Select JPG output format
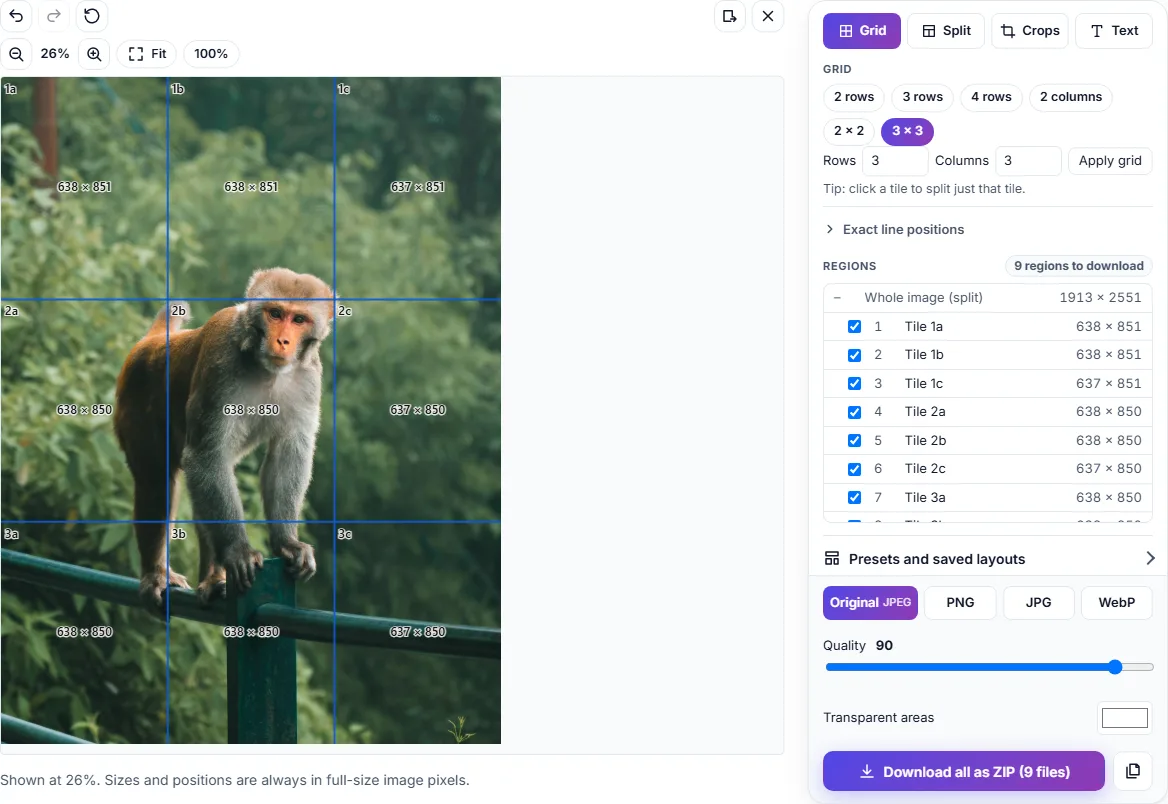This screenshot has height=804, width=1168. (x=1038, y=602)
